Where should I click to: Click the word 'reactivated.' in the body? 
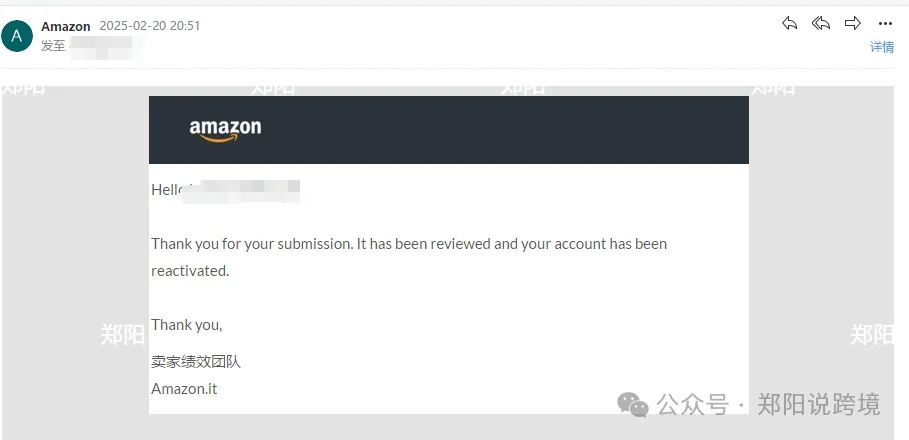point(190,271)
